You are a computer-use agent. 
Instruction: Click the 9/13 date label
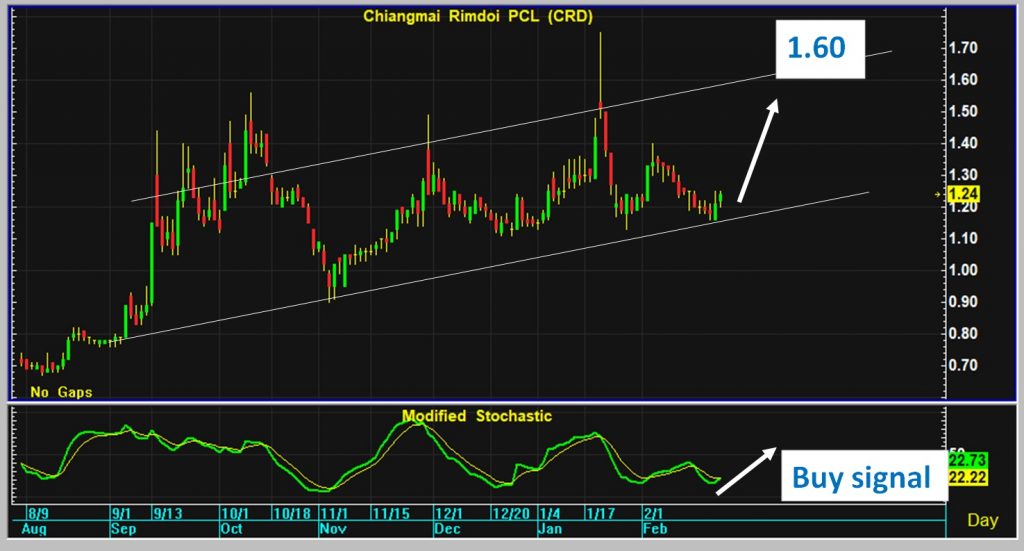[x=168, y=513]
